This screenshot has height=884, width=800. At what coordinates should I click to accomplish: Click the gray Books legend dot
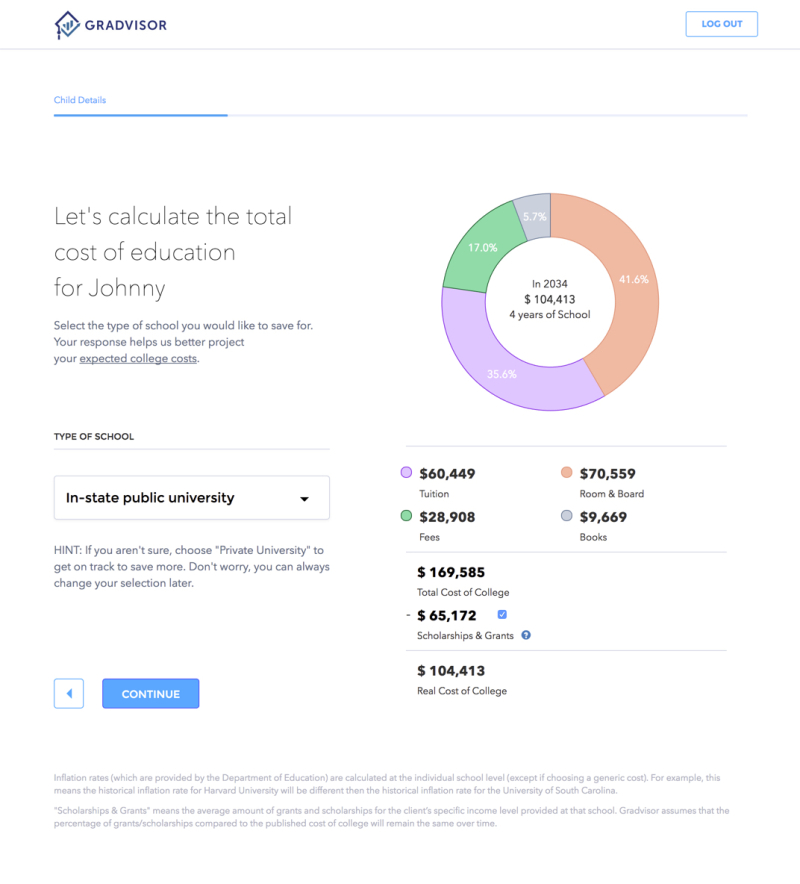tap(567, 516)
